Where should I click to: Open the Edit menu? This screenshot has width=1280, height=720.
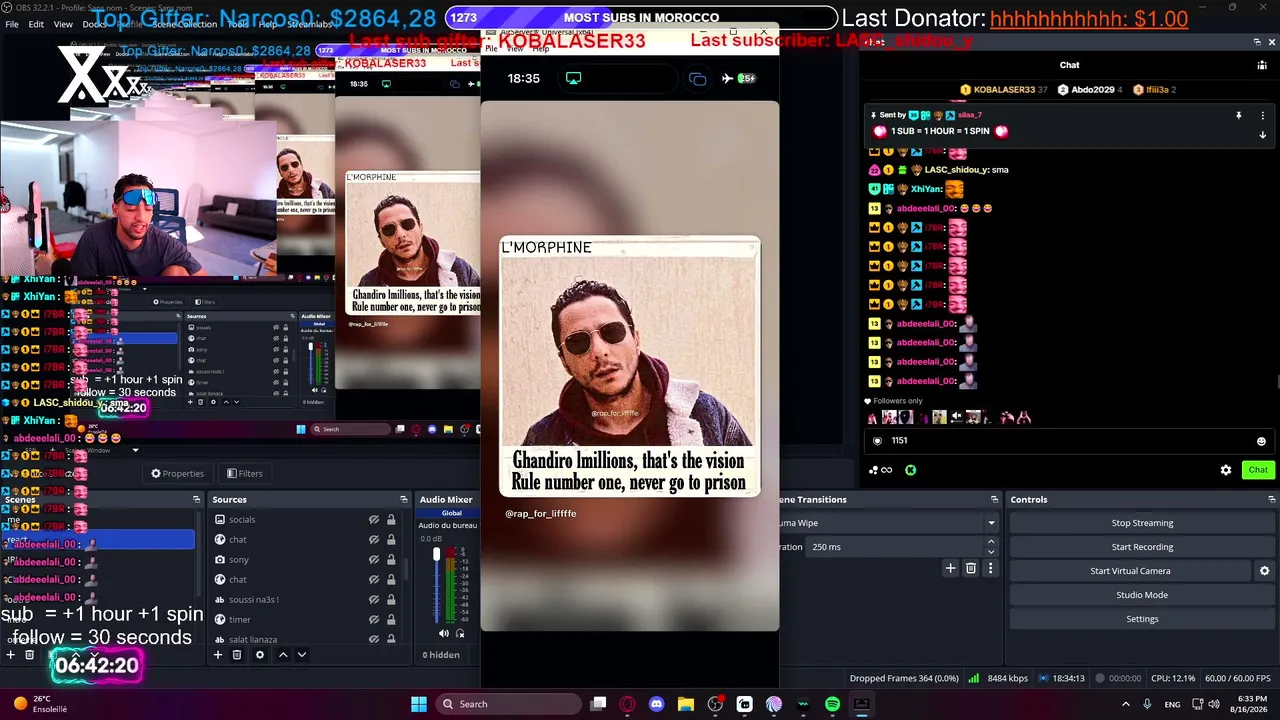pyautogui.click(x=36, y=24)
